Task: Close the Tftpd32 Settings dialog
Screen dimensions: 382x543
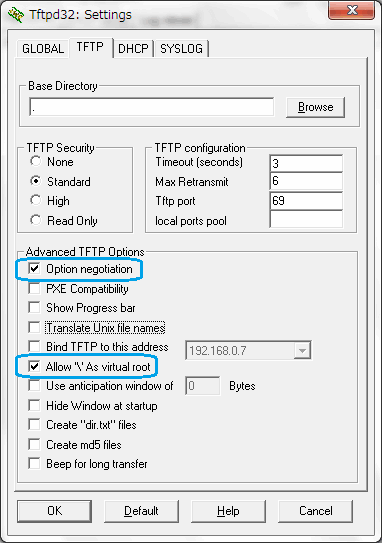Action: 351,10
